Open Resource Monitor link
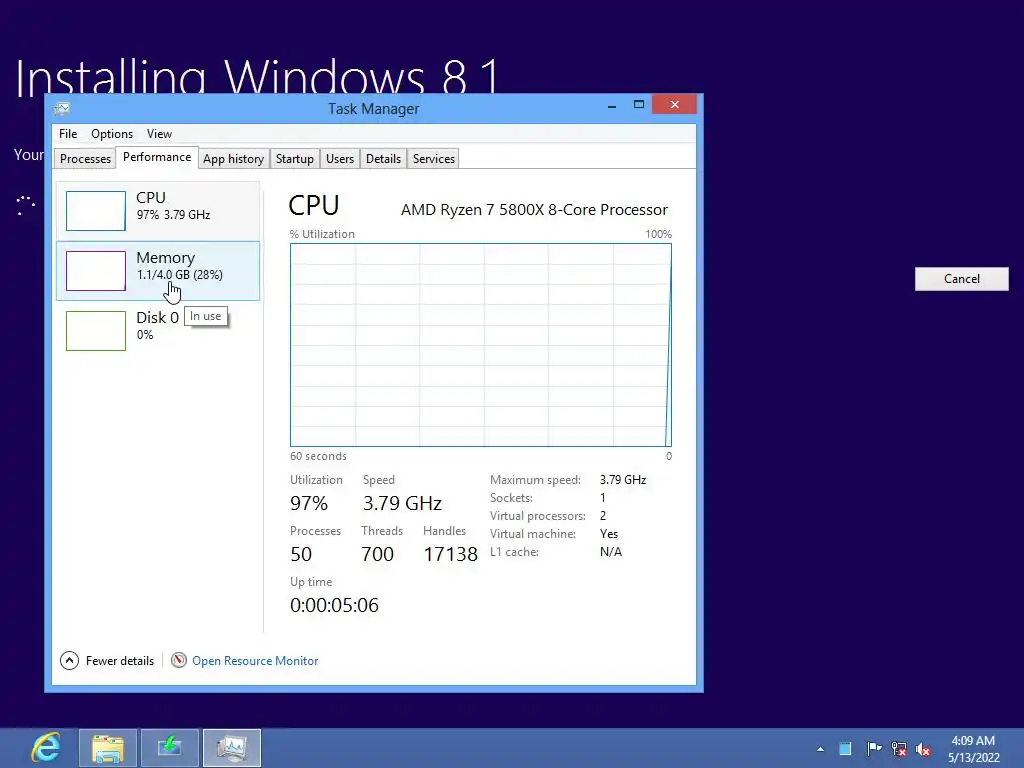The image size is (1024, 768). tap(255, 661)
